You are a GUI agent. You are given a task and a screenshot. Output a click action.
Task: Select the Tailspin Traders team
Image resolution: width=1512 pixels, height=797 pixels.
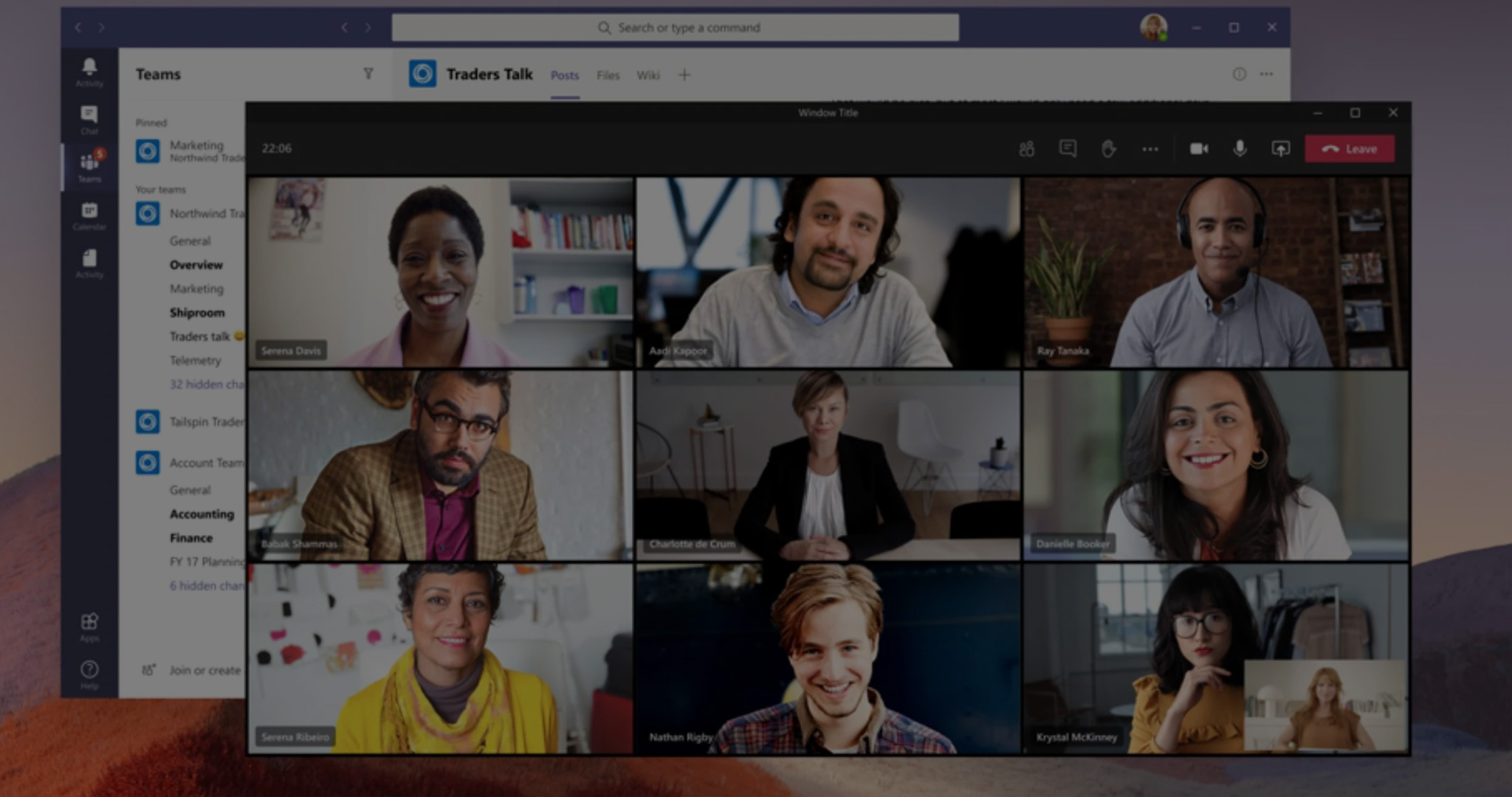click(190, 421)
